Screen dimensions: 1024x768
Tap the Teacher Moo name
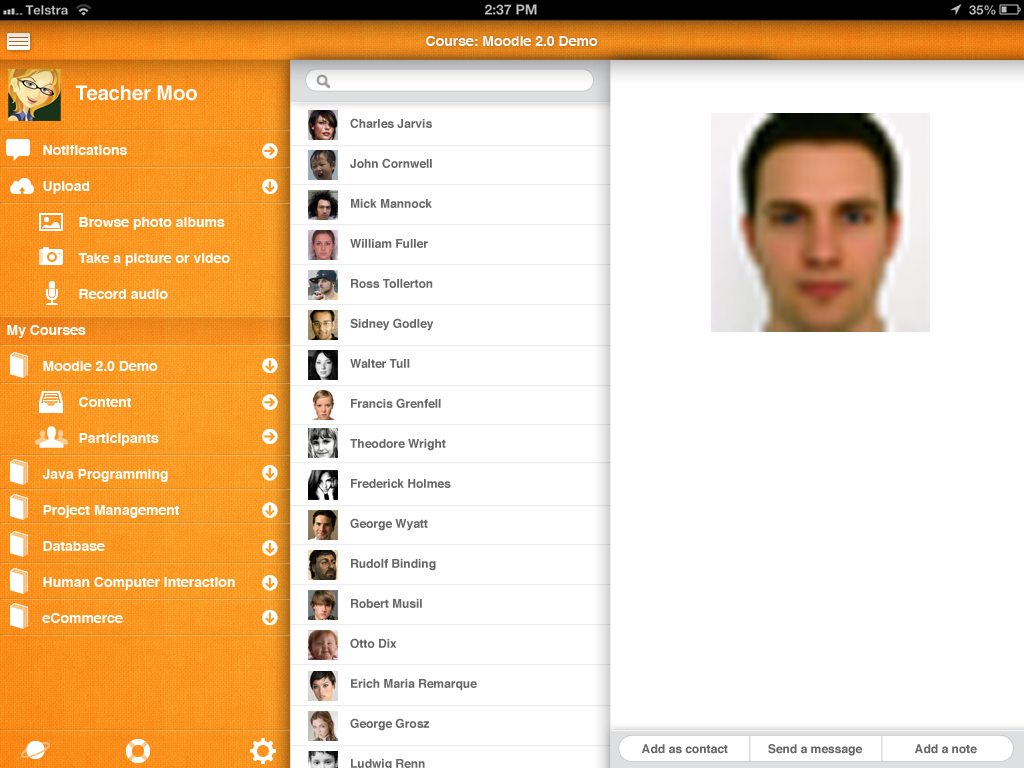(136, 93)
